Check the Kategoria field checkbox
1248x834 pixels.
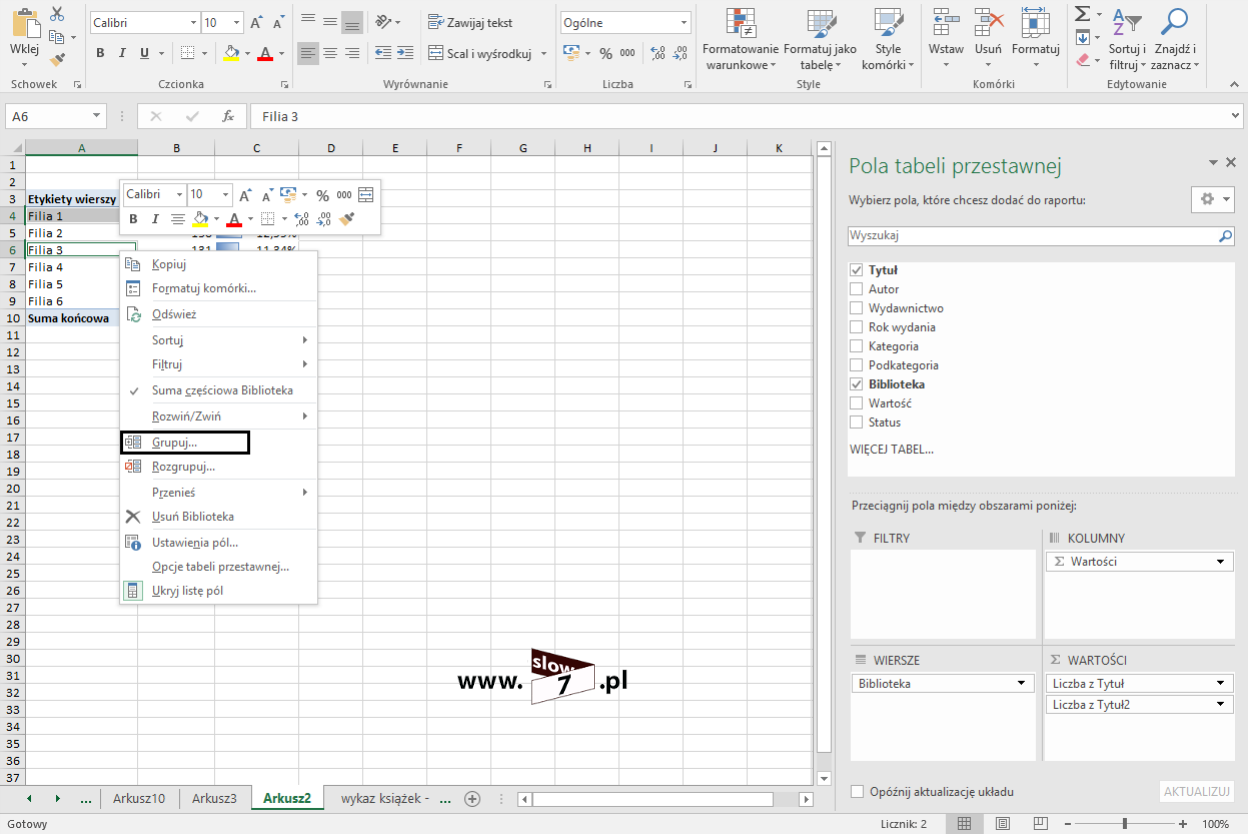tap(856, 346)
